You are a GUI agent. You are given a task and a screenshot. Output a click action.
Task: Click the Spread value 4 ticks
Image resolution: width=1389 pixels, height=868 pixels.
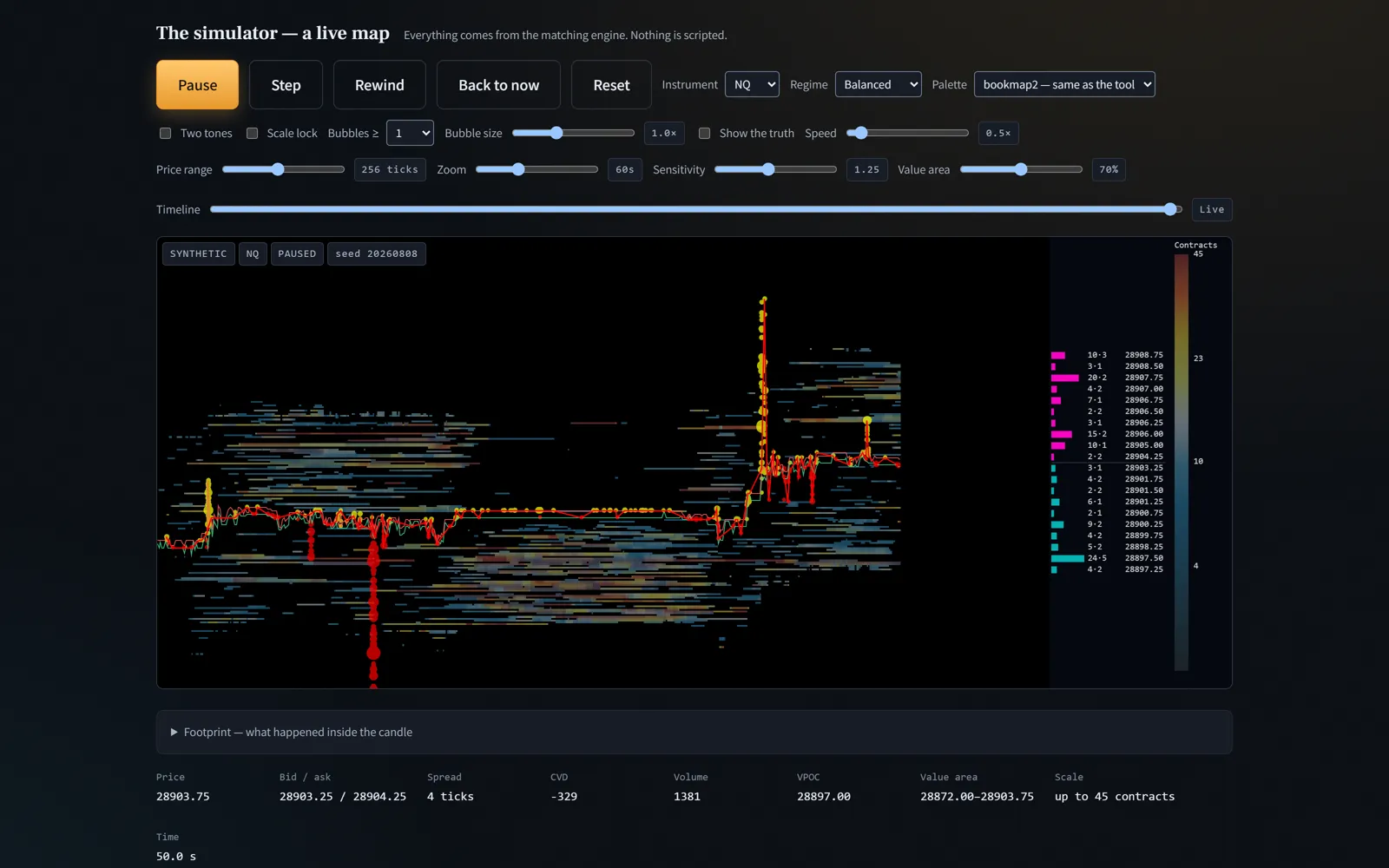(451, 796)
